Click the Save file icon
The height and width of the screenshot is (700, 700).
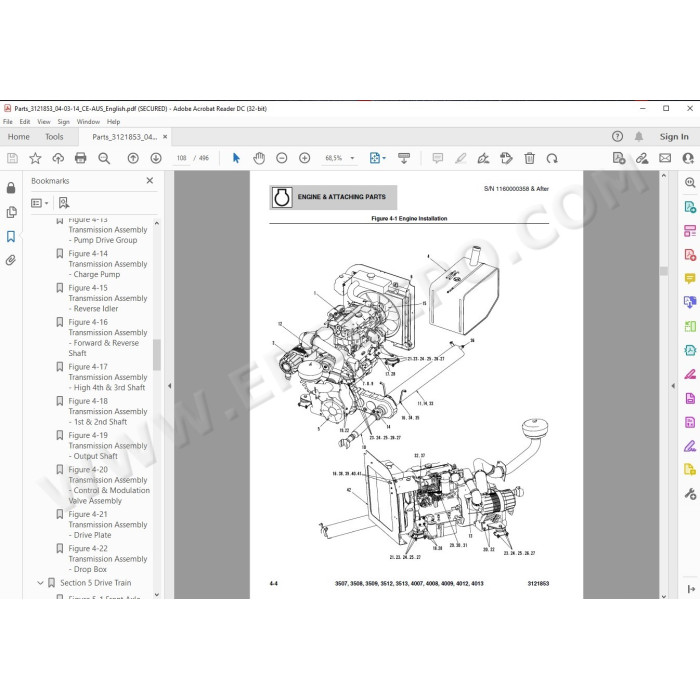(x=12, y=158)
